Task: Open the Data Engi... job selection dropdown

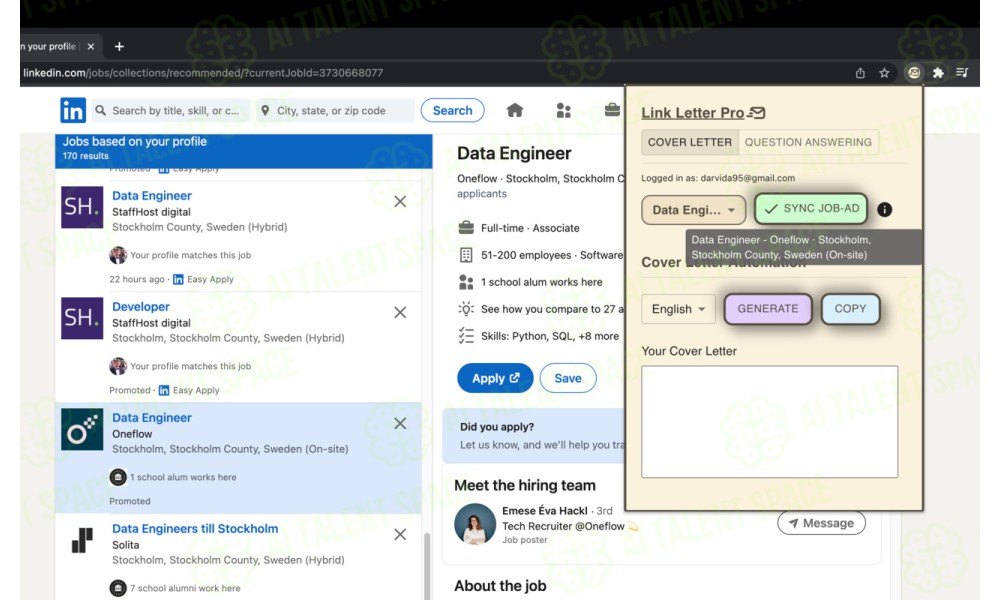Action: pyautogui.click(x=693, y=210)
